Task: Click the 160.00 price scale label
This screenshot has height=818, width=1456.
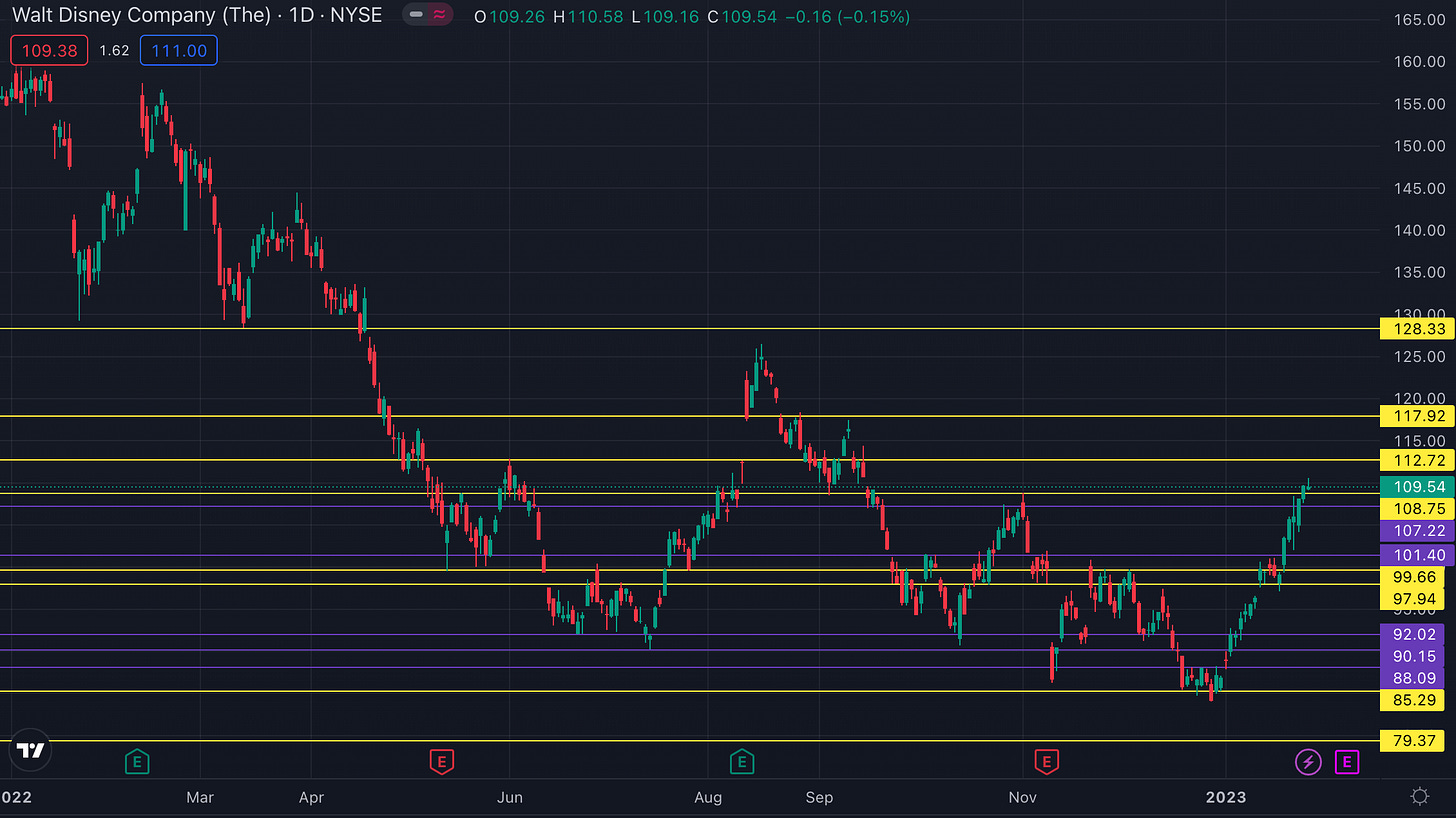Action: (1419, 61)
